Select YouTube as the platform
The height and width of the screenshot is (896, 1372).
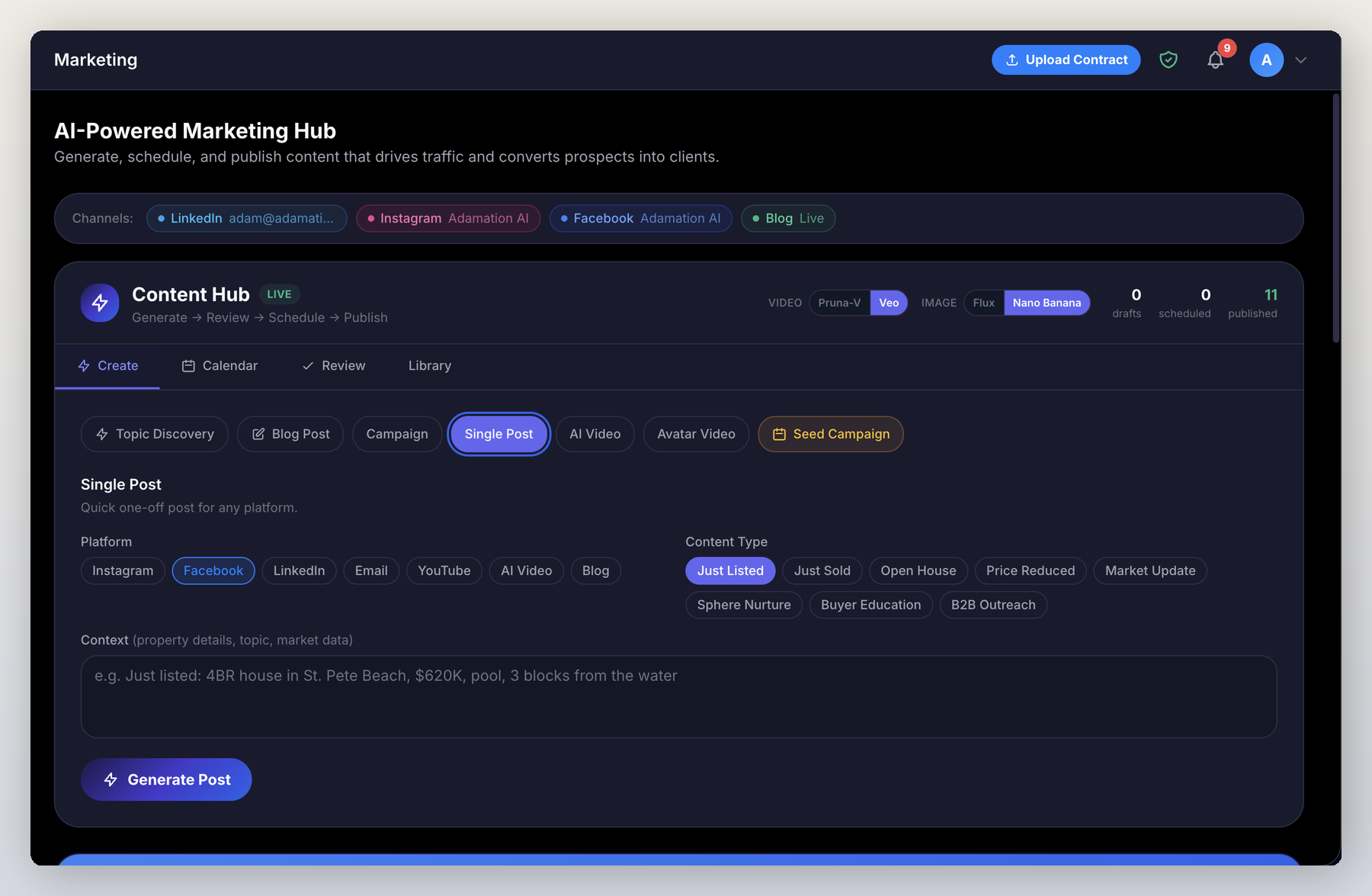444,570
